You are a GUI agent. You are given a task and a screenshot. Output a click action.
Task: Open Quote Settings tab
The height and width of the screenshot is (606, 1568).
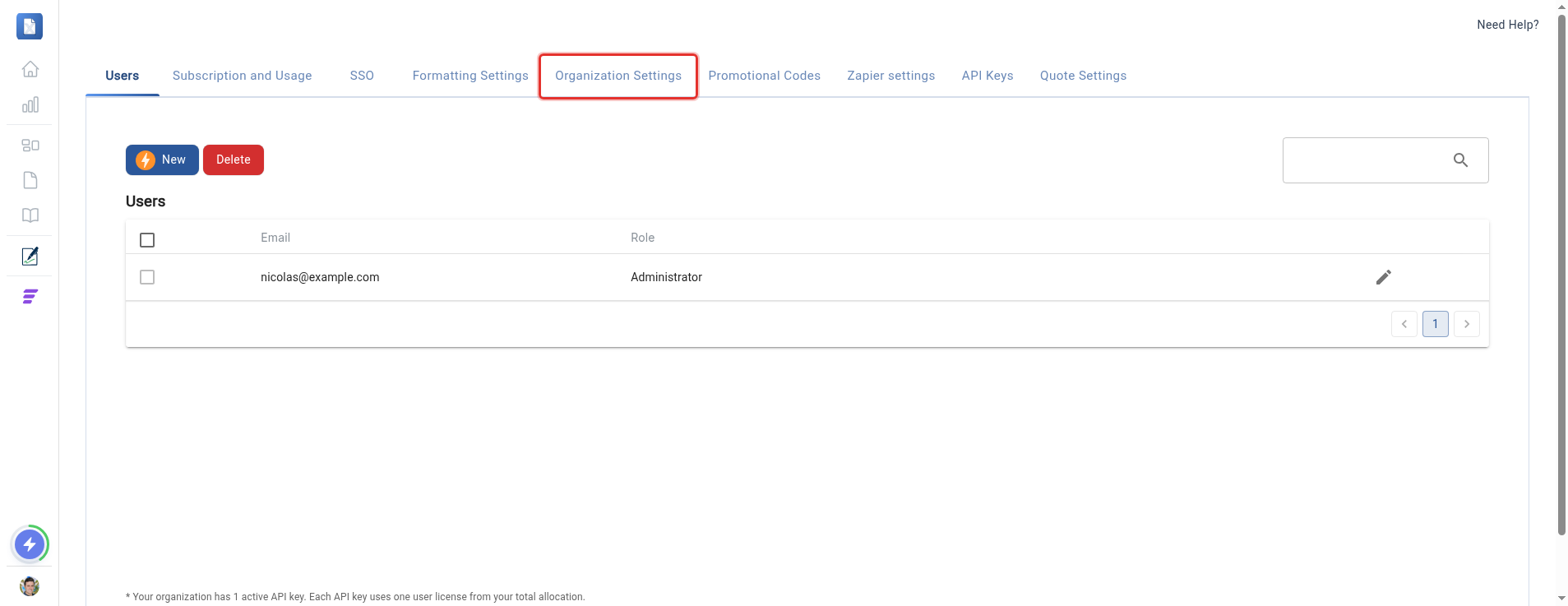1084,76
